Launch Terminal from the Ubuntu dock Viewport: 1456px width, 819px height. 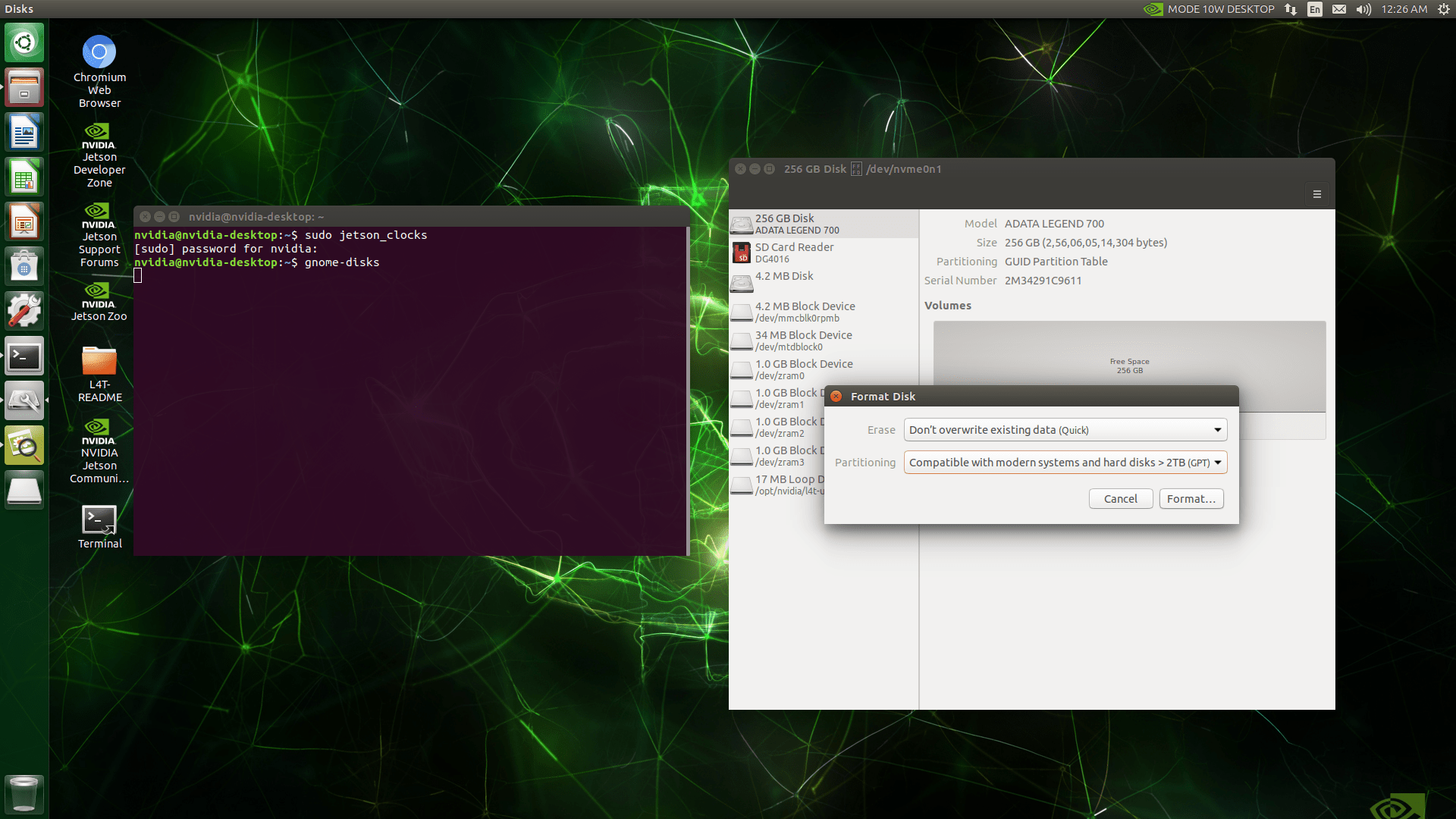tap(24, 356)
